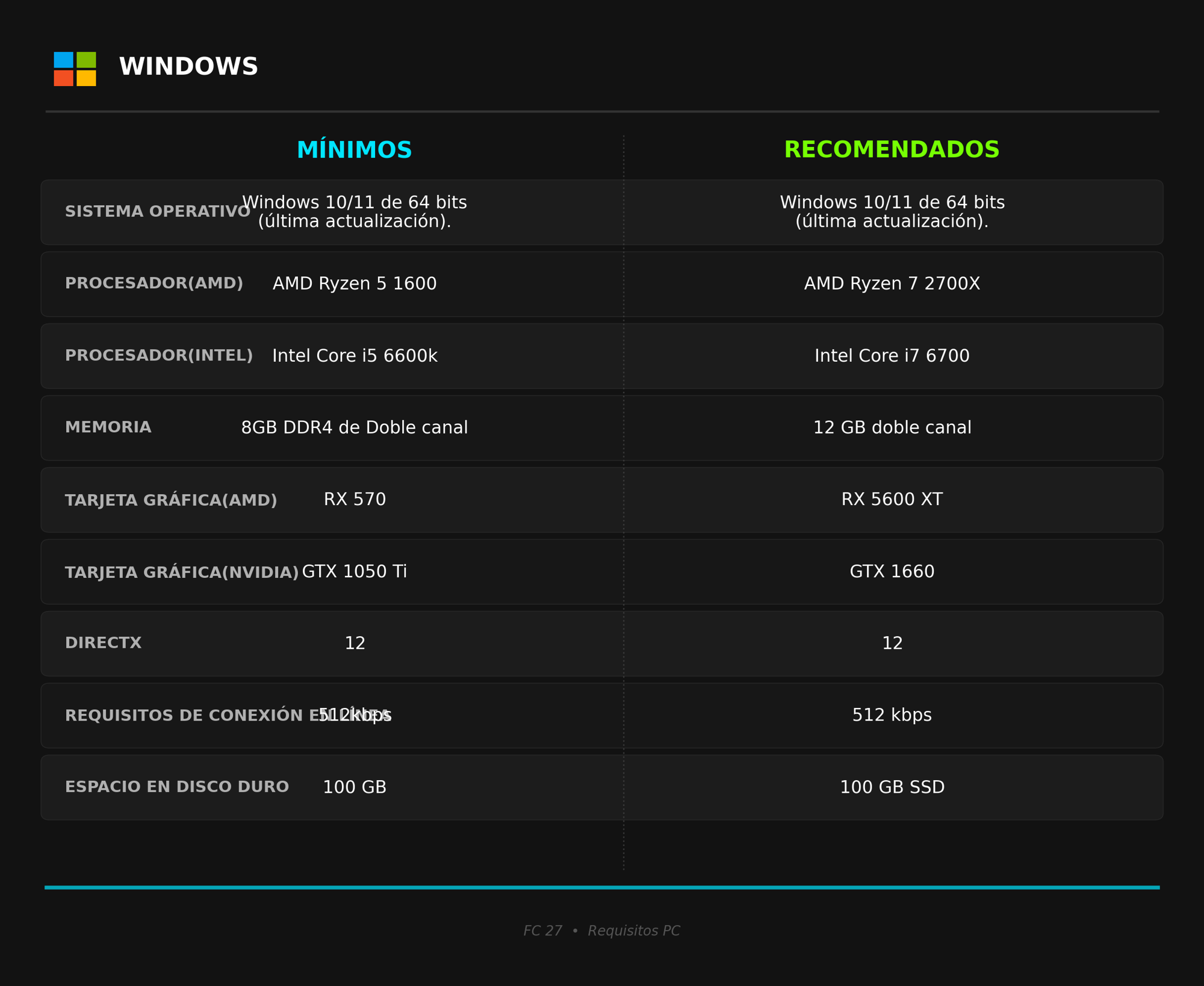Image resolution: width=1204 pixels, height=986 pixels.
Task: Select the Intel Core i7 6700 value
Action: click(x=892, y=356)
